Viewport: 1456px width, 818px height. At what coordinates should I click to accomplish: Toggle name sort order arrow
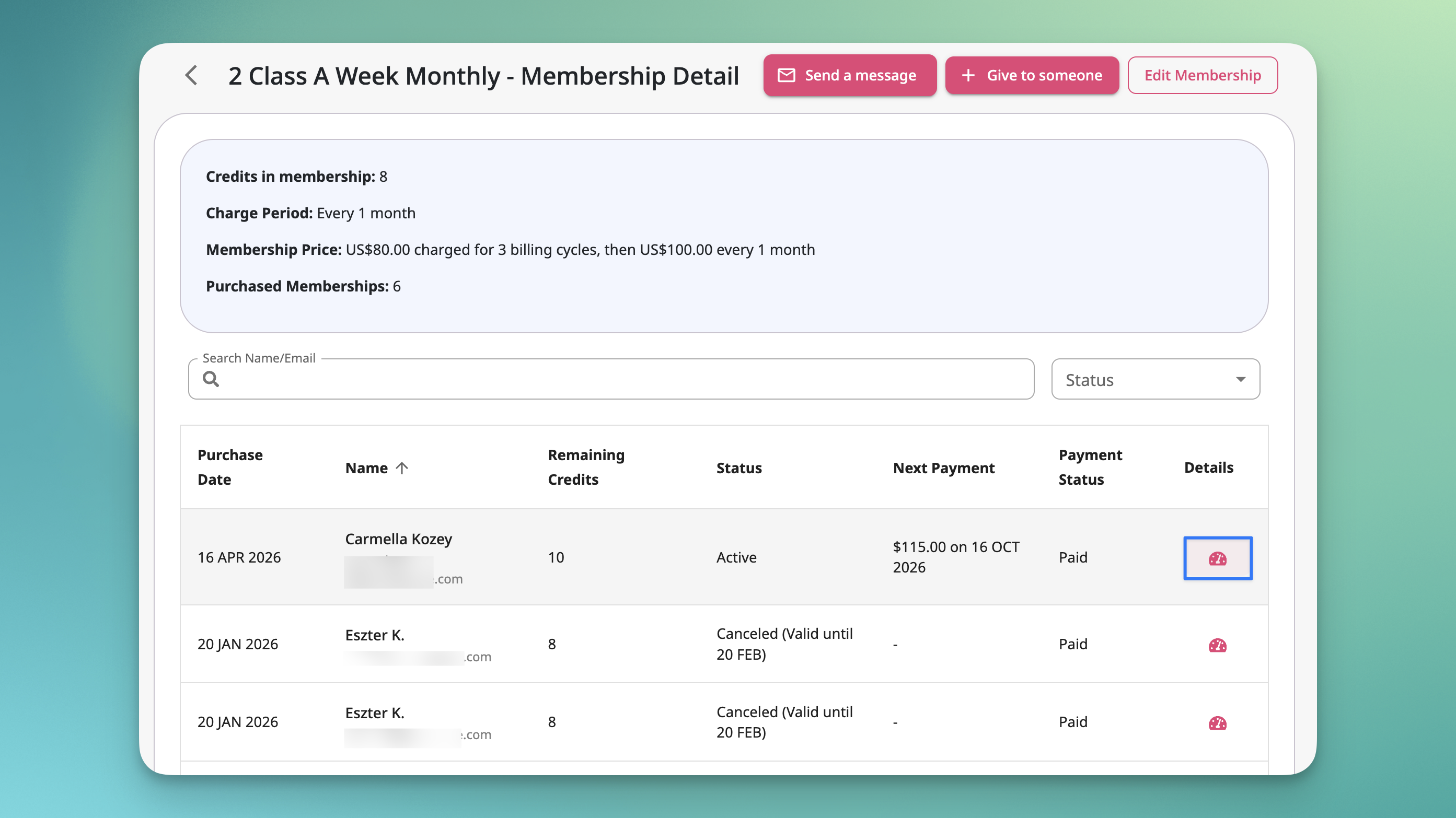click(x=402, y=468)
